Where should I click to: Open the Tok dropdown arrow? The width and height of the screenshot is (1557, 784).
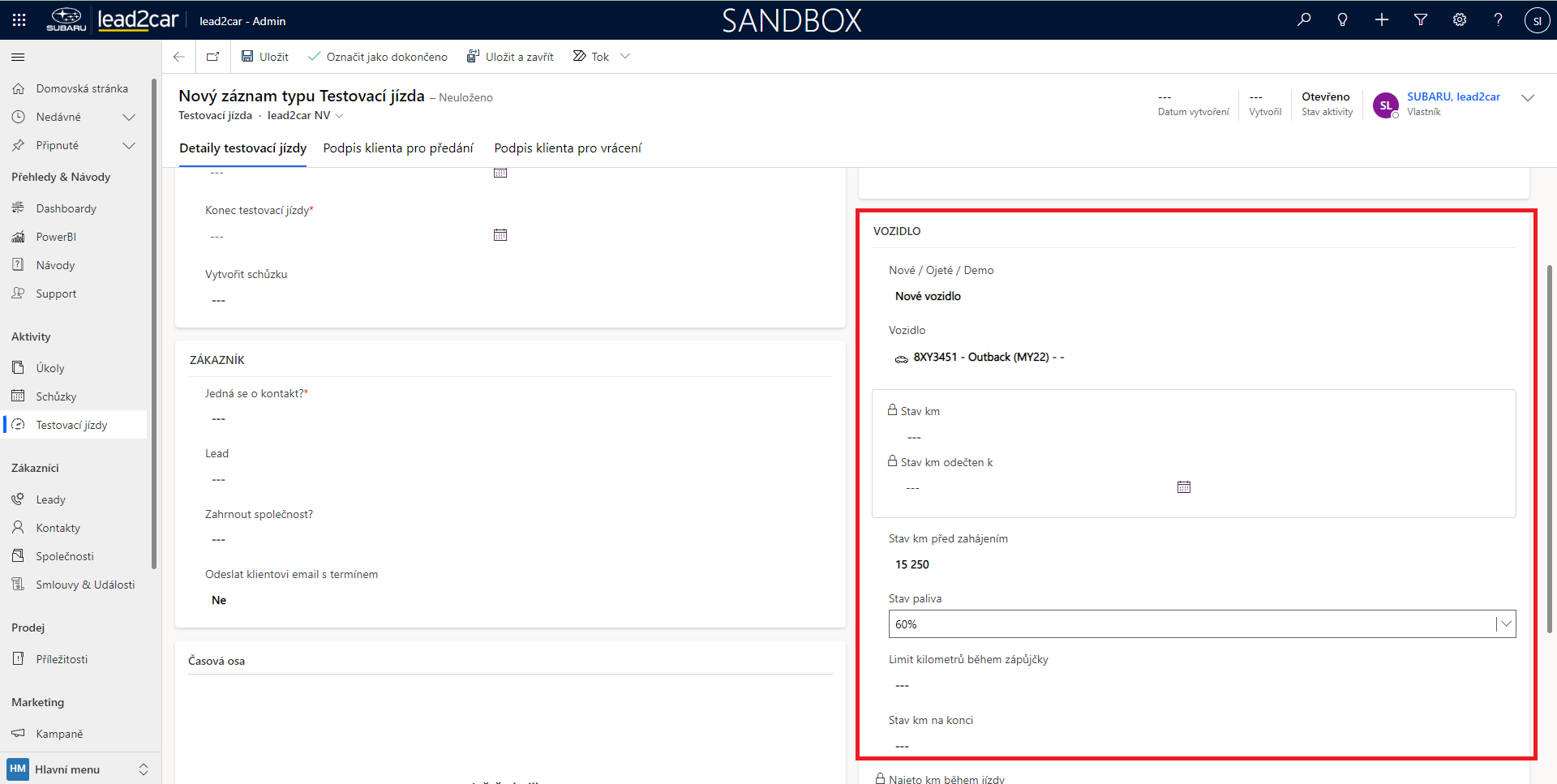pyautogui.click(x=625, y=57)
